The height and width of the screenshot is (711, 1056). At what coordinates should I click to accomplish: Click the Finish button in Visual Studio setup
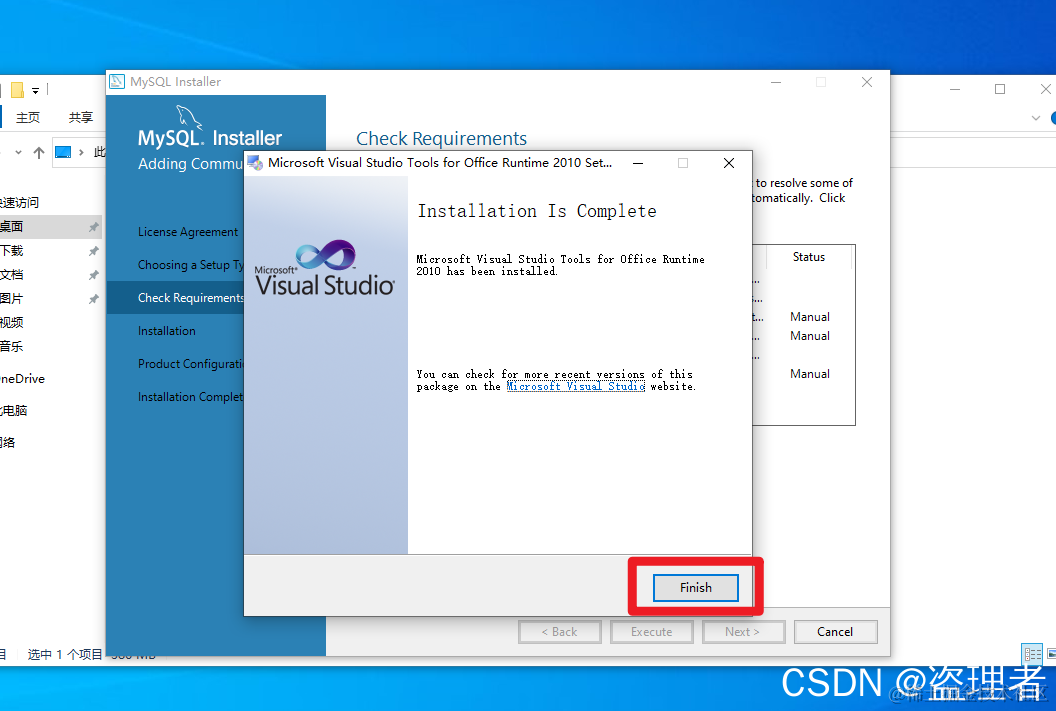pos(695,588)
